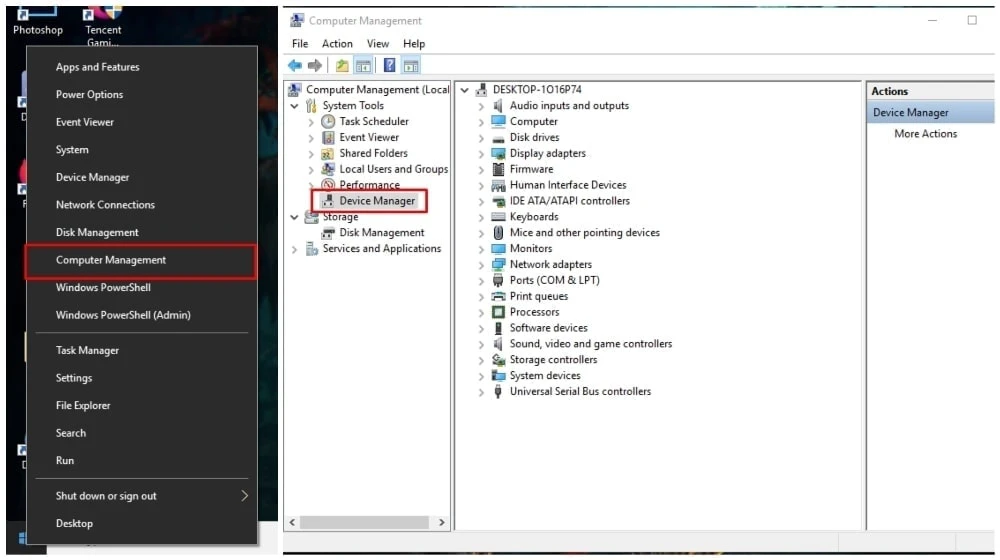Click the Task Scheduler clock icon

[x=328, y=121]
